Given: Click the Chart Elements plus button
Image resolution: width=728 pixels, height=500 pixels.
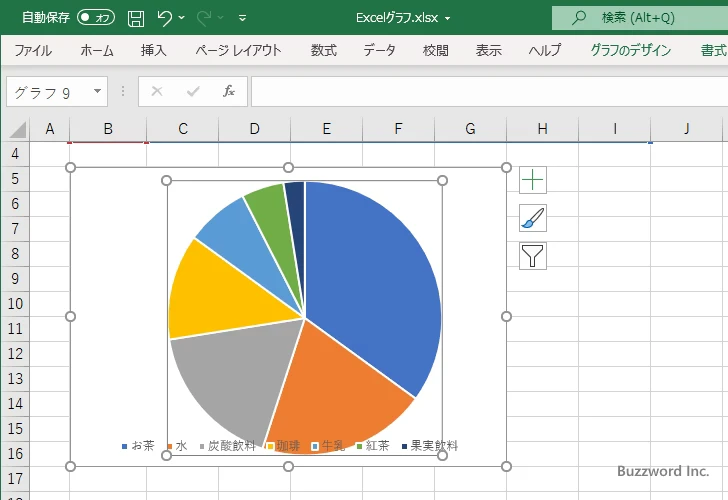Looking at the screenshot, I should click(x=533, y=180).
